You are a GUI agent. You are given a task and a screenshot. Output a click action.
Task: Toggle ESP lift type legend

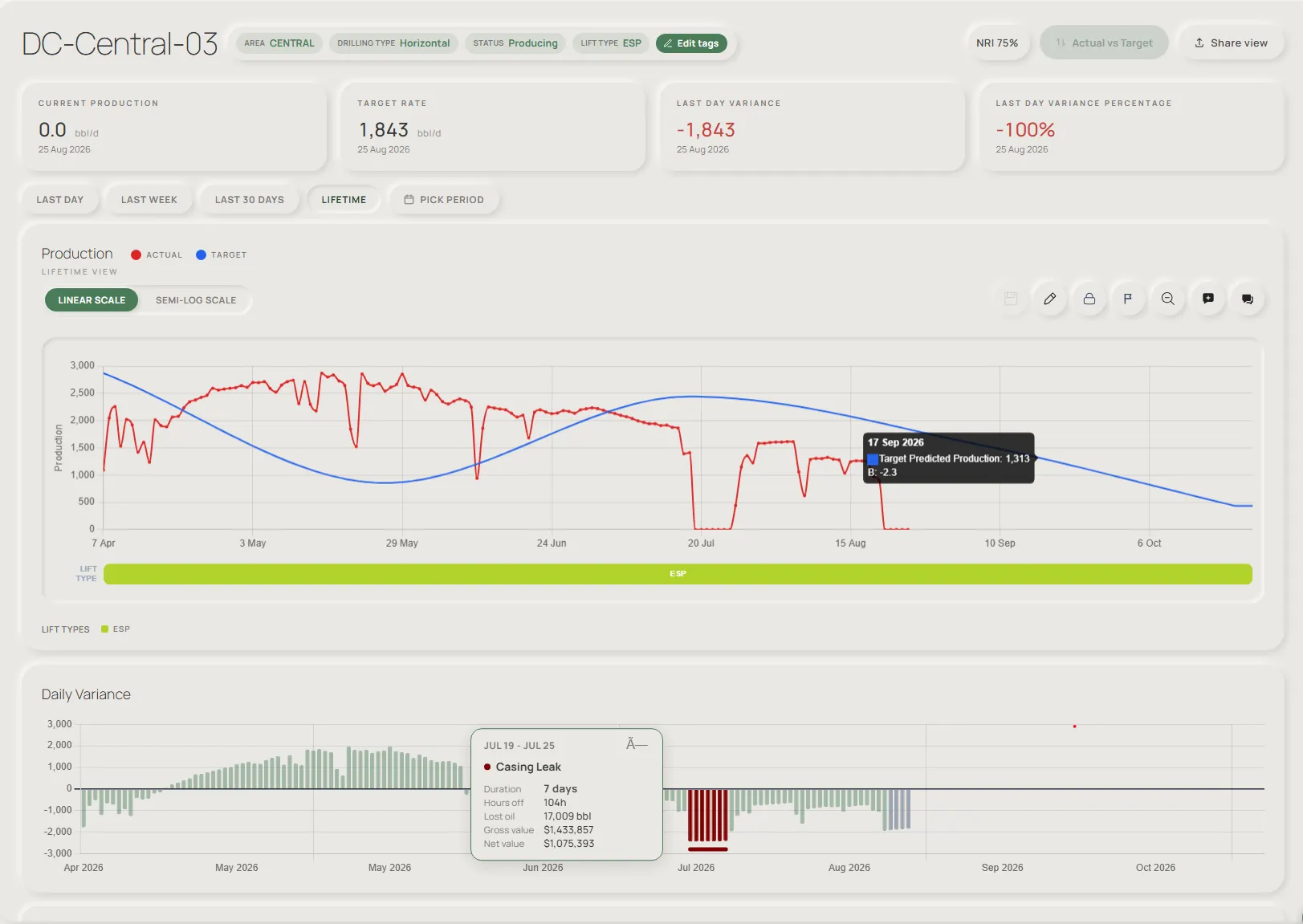(x=116, y=629)
